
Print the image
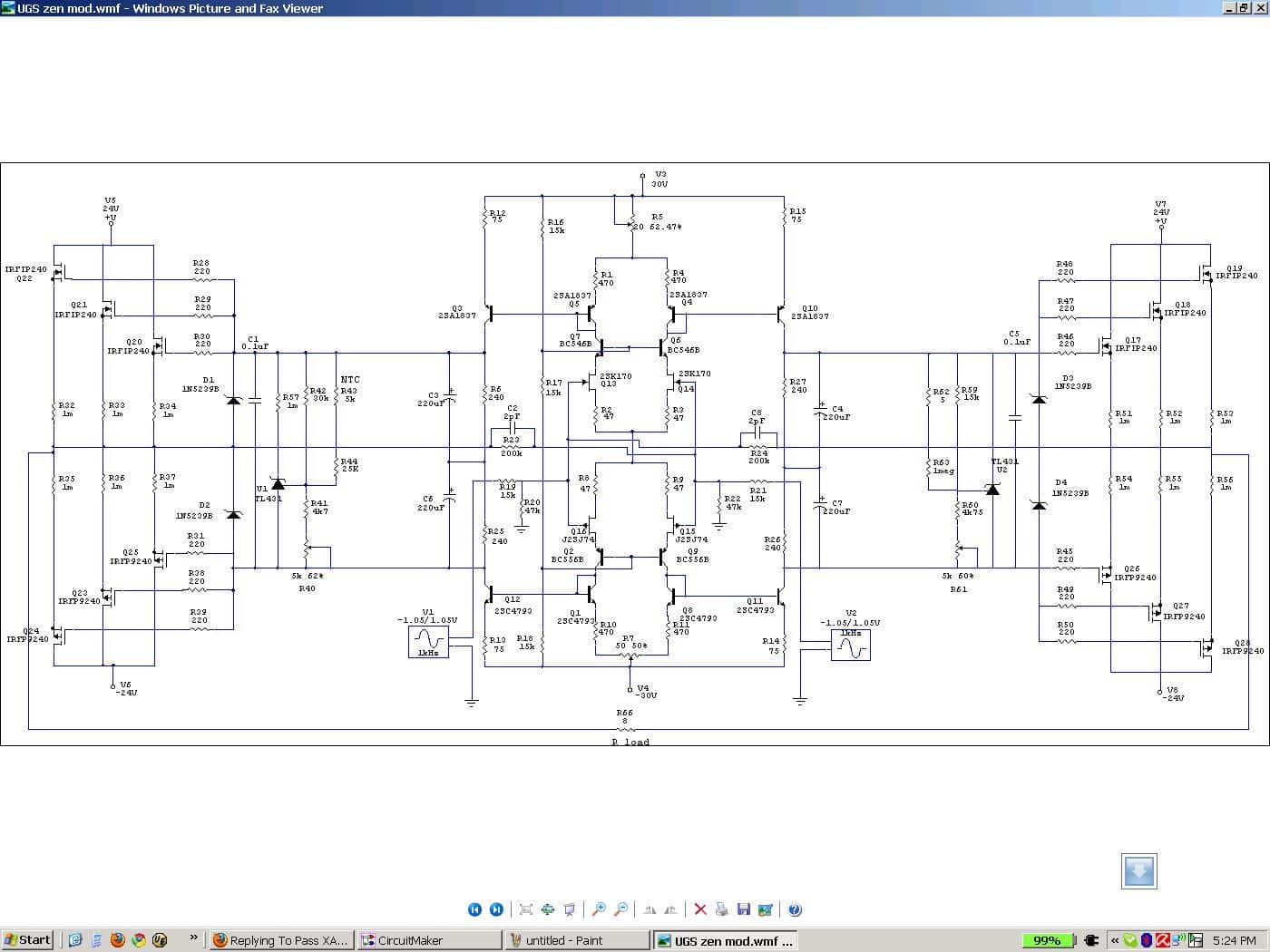pos(722,909)
